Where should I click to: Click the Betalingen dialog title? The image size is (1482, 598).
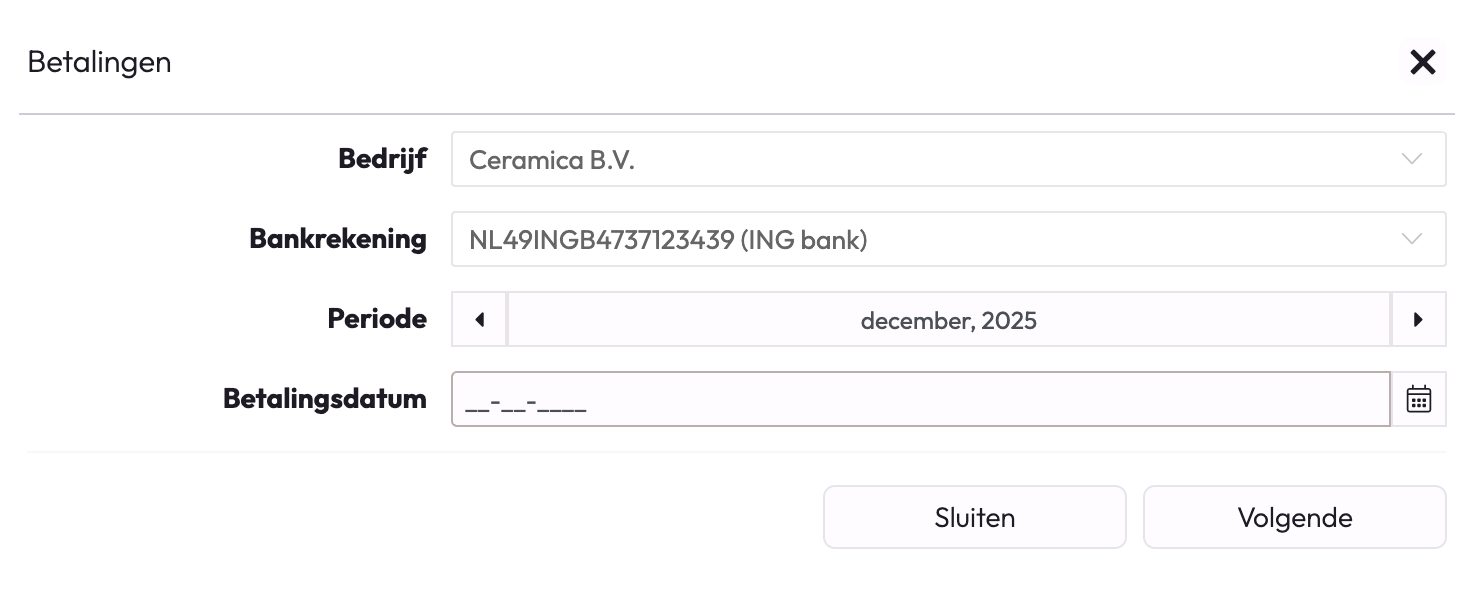point(99,62)
